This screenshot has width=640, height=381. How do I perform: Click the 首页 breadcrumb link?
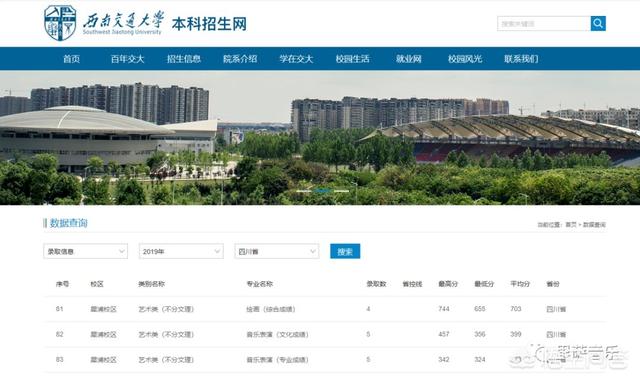pyautogui.click(x=571, y=225)
